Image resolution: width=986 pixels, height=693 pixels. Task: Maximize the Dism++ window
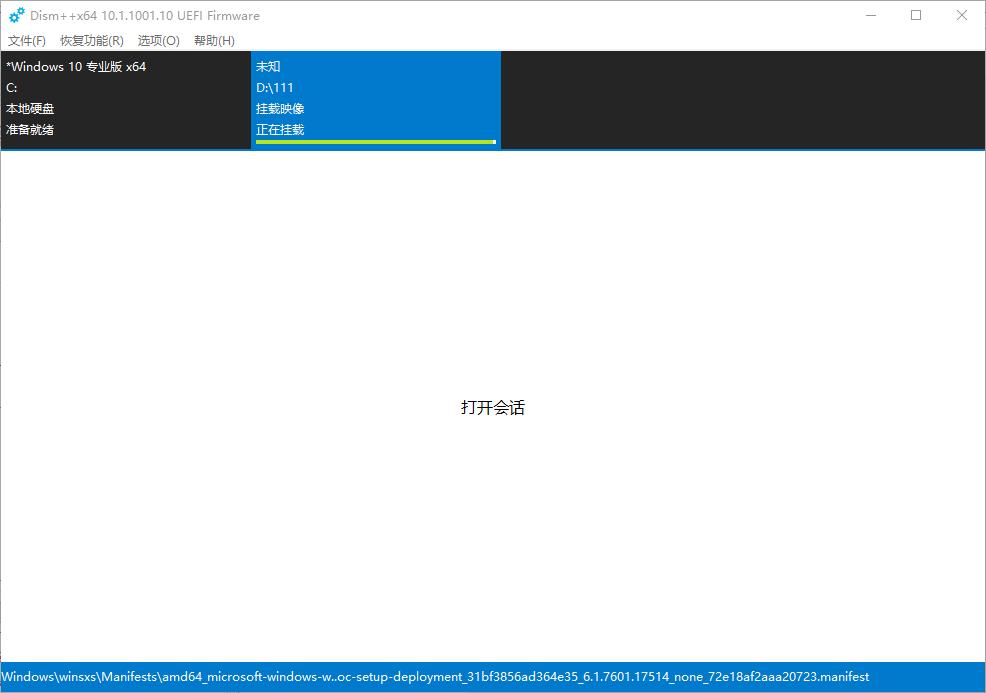point(915,15)
